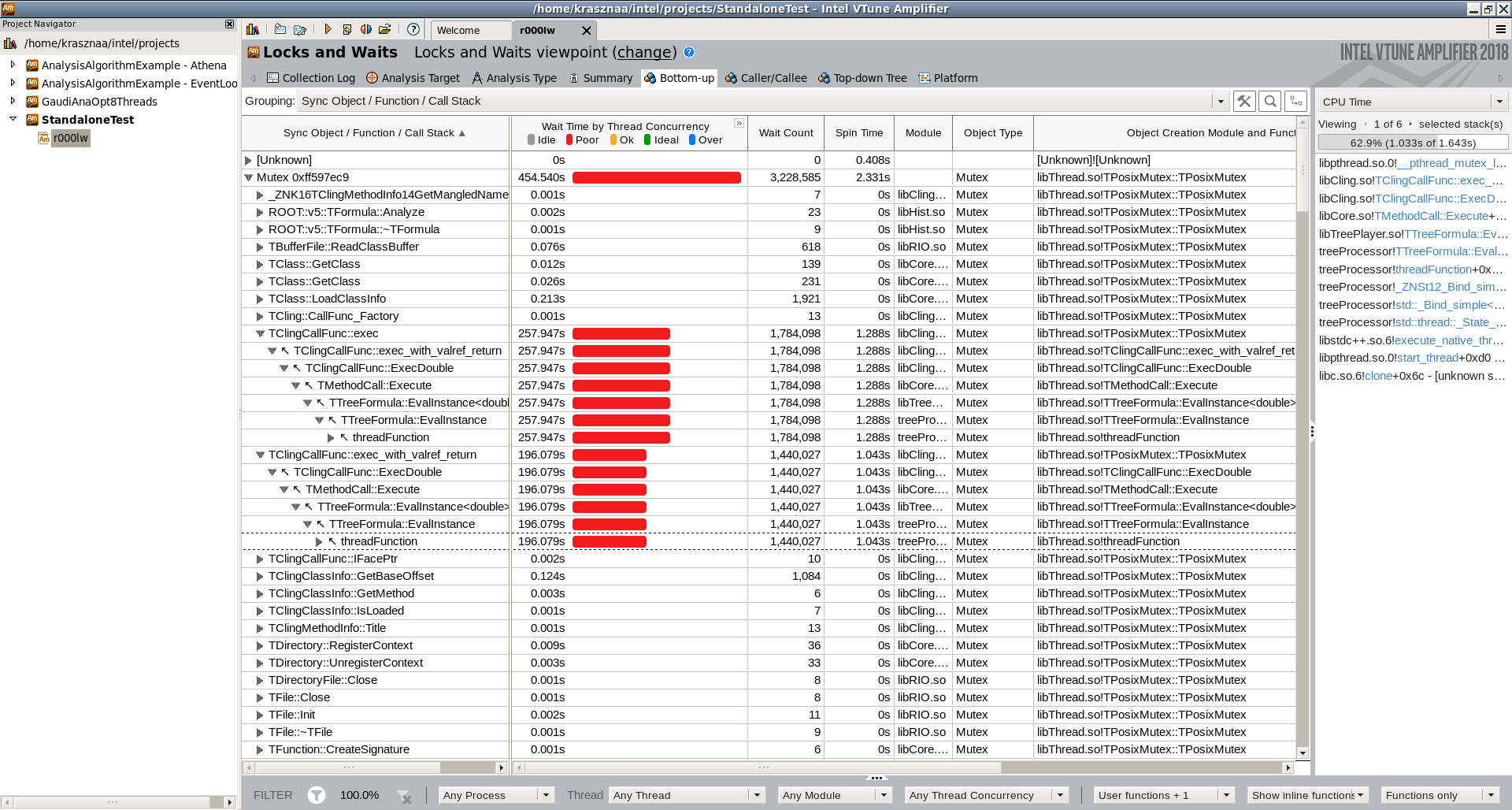Image resolution: width=1512 pixels, height=810 pixels.
Task: Click the Object Type column header
Action: [992, 132]
